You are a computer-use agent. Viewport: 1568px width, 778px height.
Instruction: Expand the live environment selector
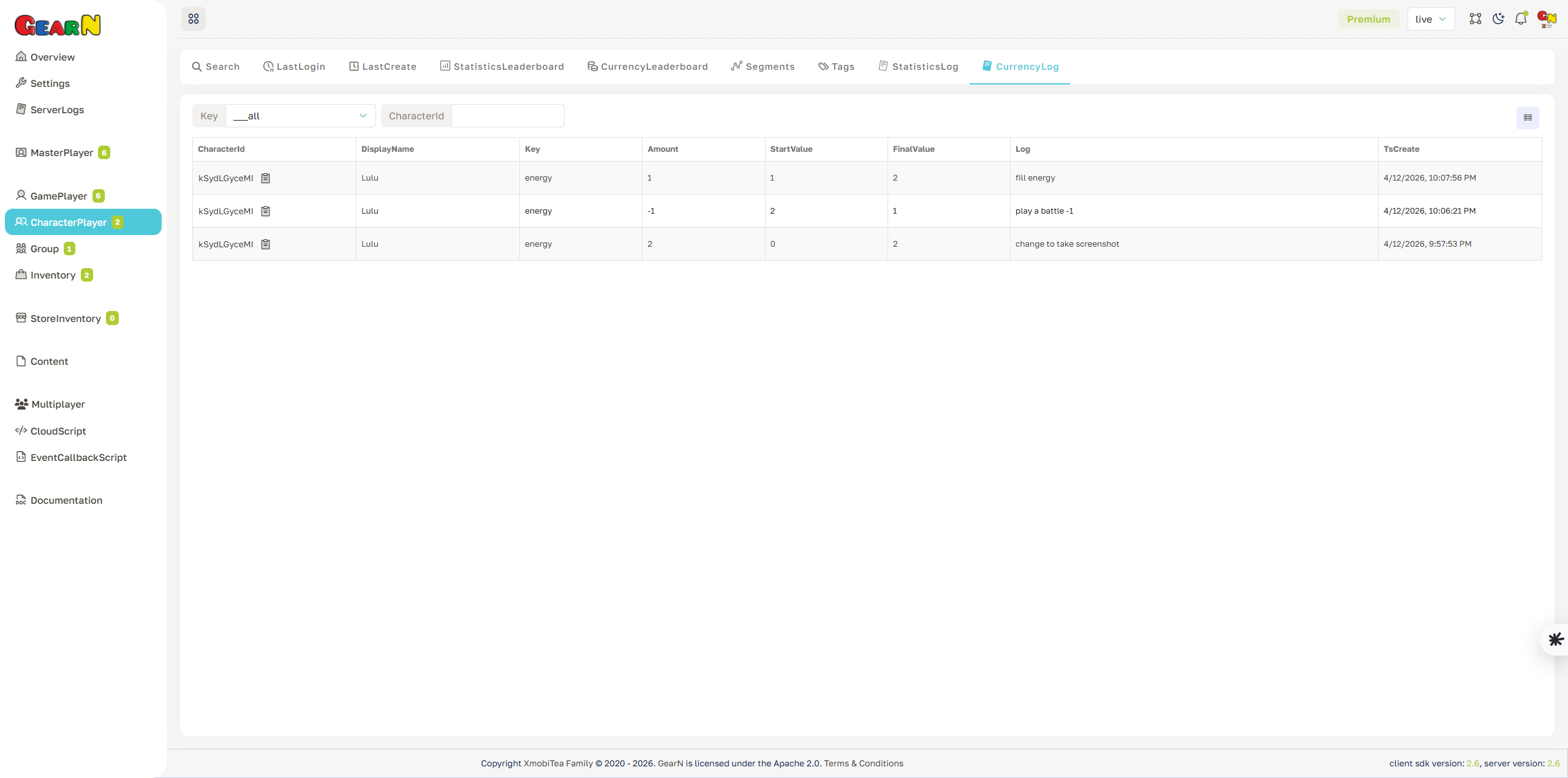click(x=1431, y=18)
